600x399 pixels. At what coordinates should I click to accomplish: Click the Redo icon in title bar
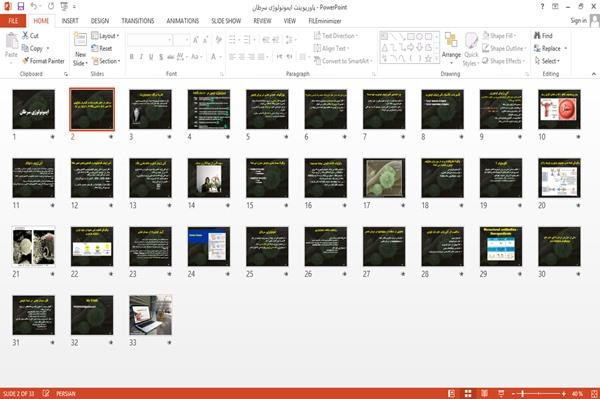pos(51,6)
